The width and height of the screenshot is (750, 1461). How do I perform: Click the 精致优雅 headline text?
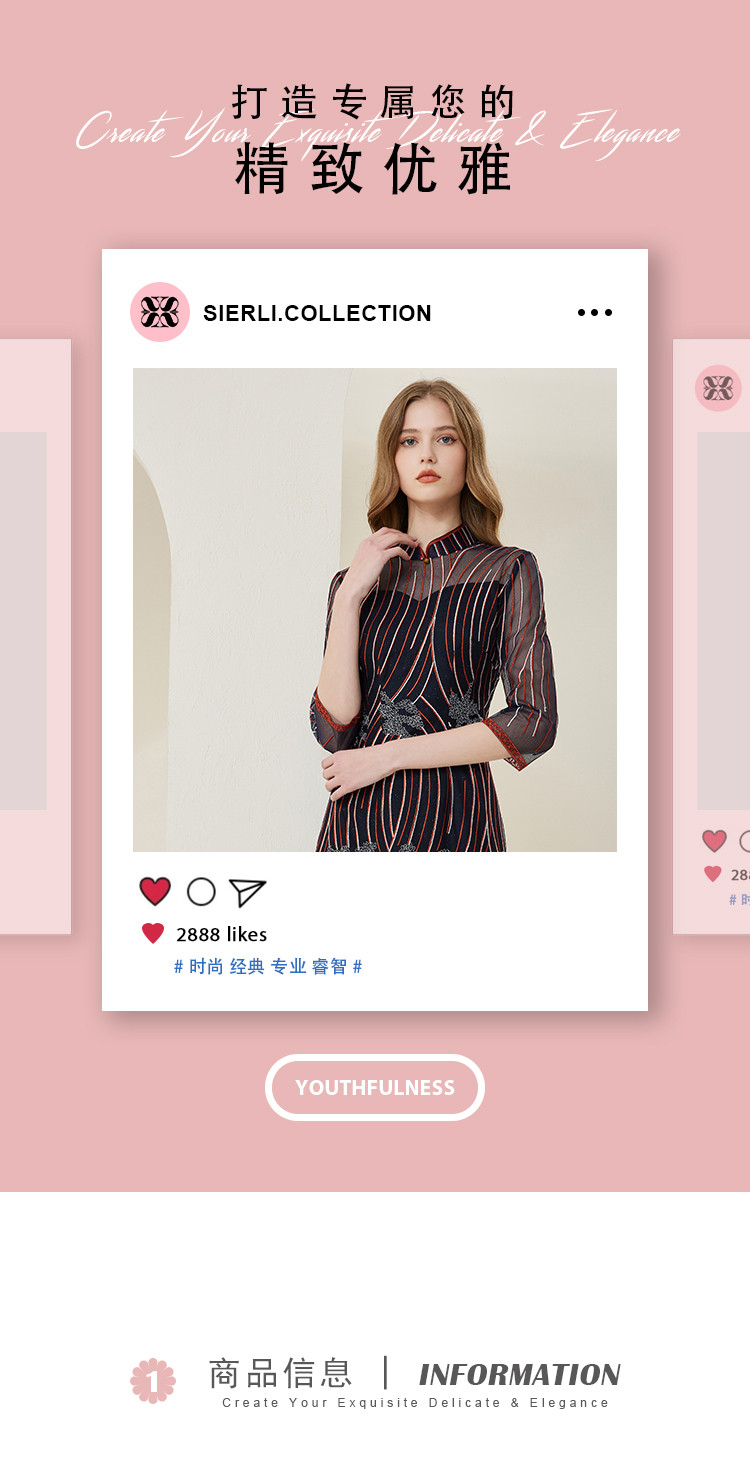[374, 169]
